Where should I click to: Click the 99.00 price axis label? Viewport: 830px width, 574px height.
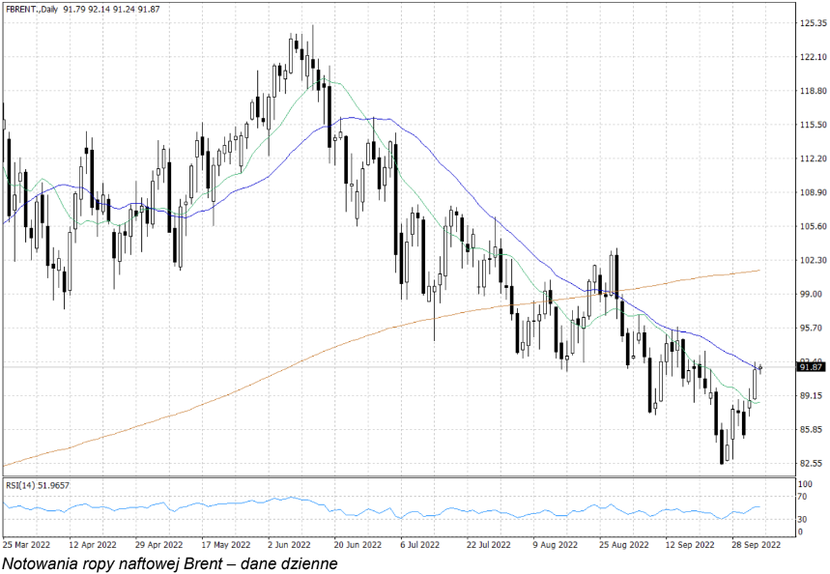[809, 294]
